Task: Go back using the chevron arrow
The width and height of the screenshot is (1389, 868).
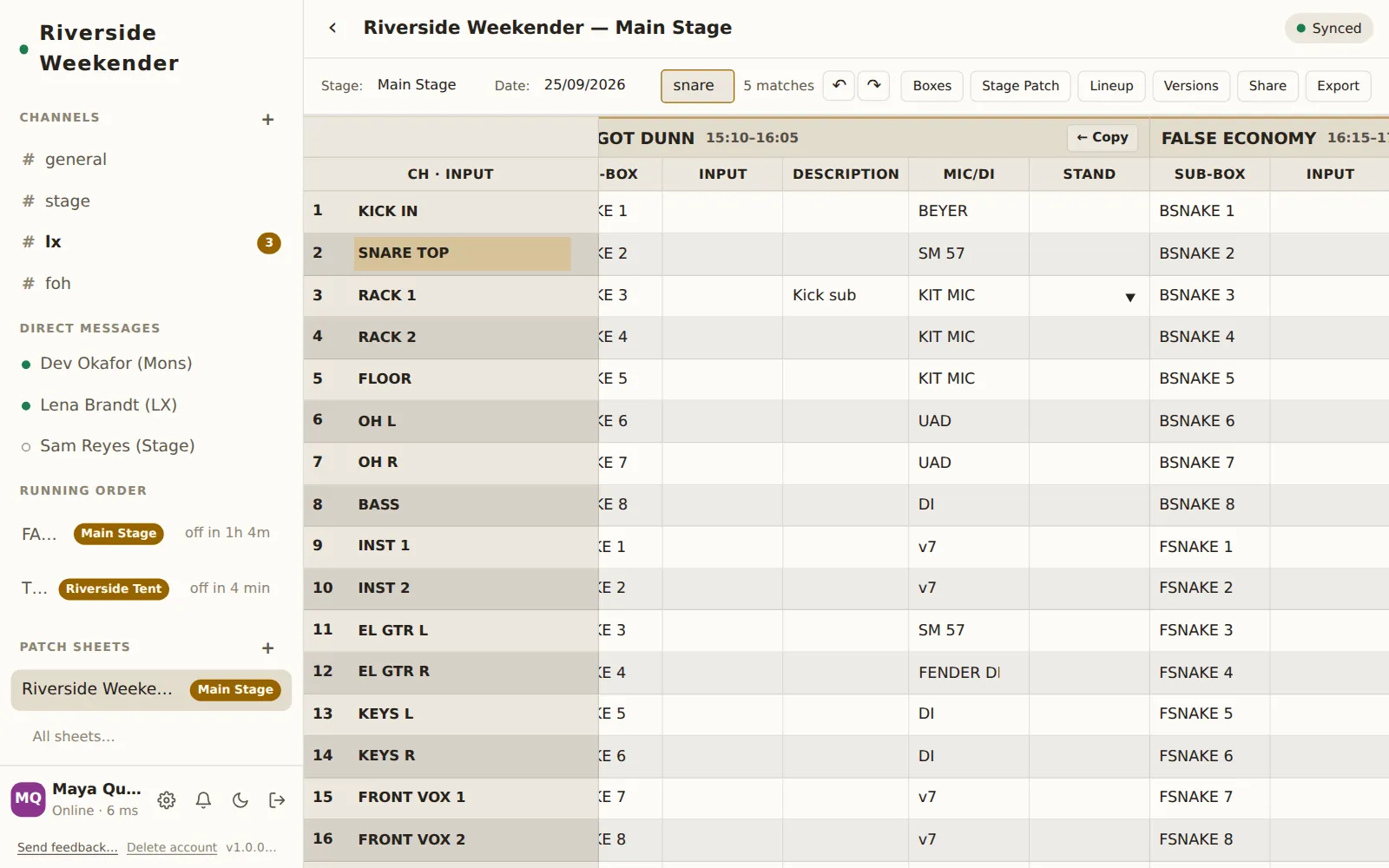Action: coord(332,28)
